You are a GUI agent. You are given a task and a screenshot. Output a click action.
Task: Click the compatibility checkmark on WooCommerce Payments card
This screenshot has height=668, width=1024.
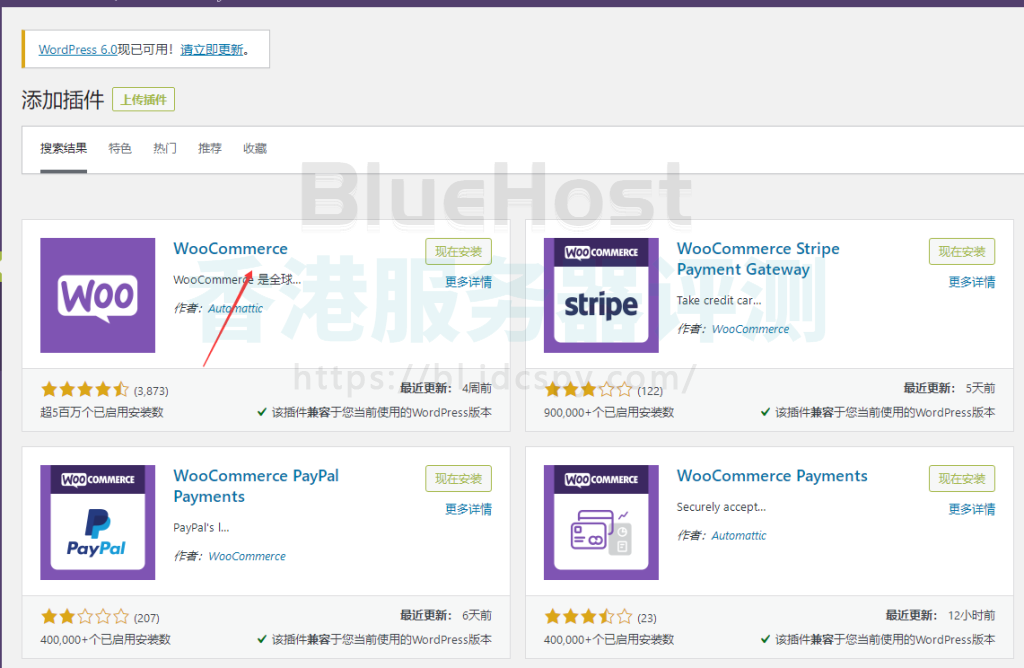(765, 639)
